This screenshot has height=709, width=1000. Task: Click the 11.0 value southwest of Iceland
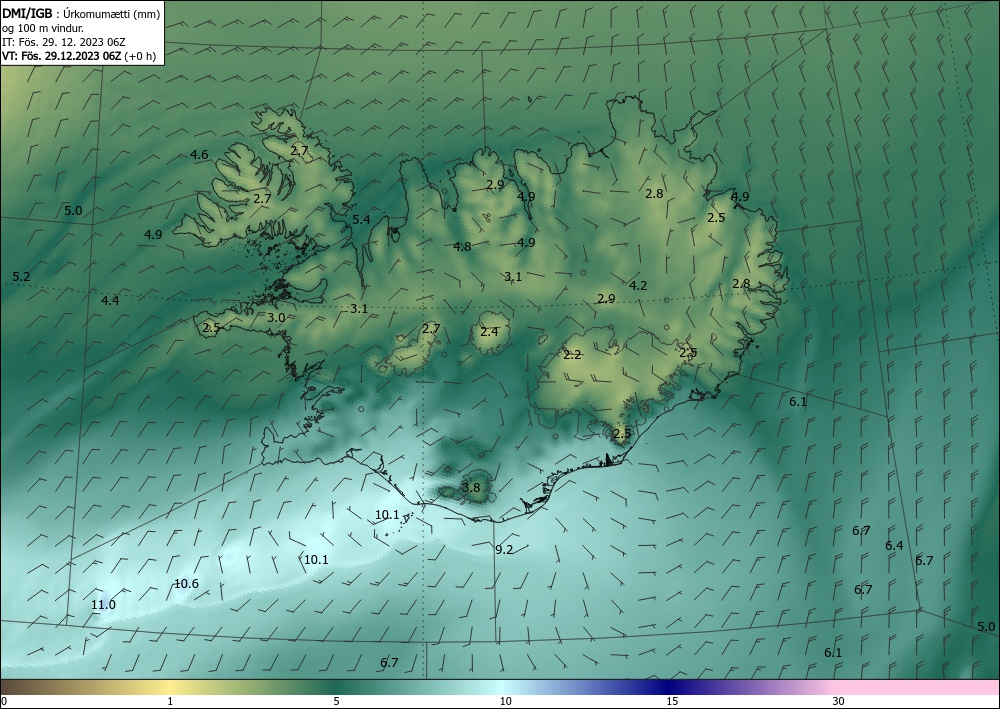[x=103, y=605]
